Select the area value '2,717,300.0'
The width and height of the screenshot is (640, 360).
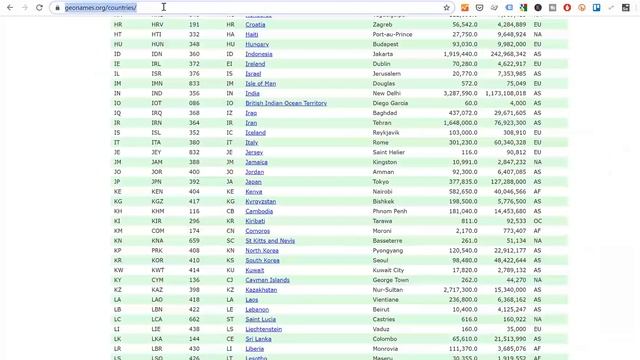point(460,290)
